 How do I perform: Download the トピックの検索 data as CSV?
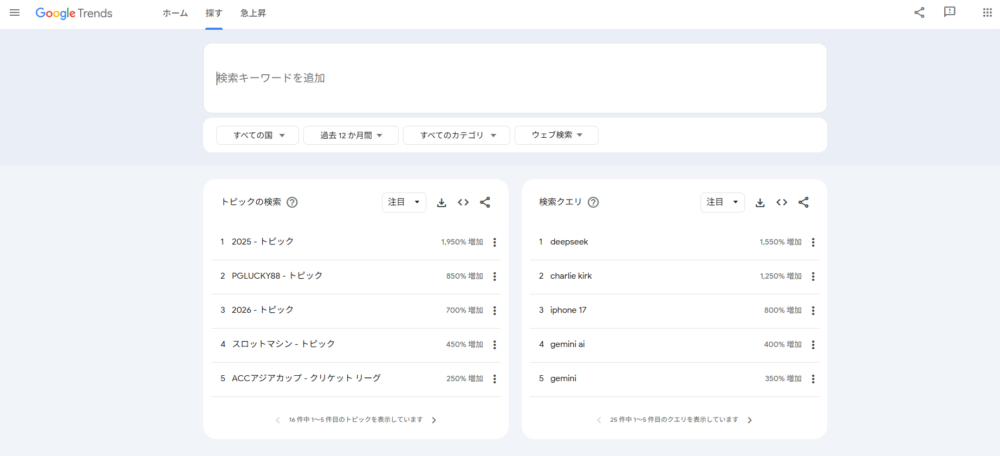tap(442, 202)
